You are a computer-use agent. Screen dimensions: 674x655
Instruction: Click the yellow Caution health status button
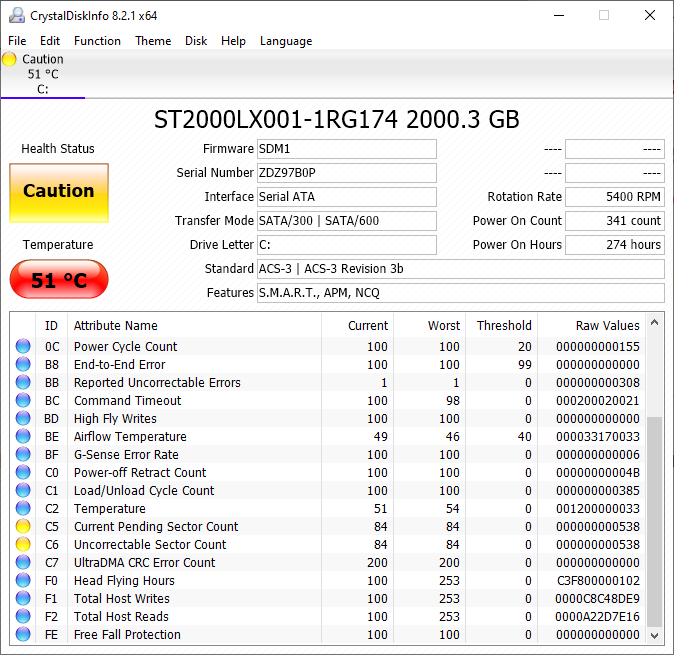[x=59, y=193]
